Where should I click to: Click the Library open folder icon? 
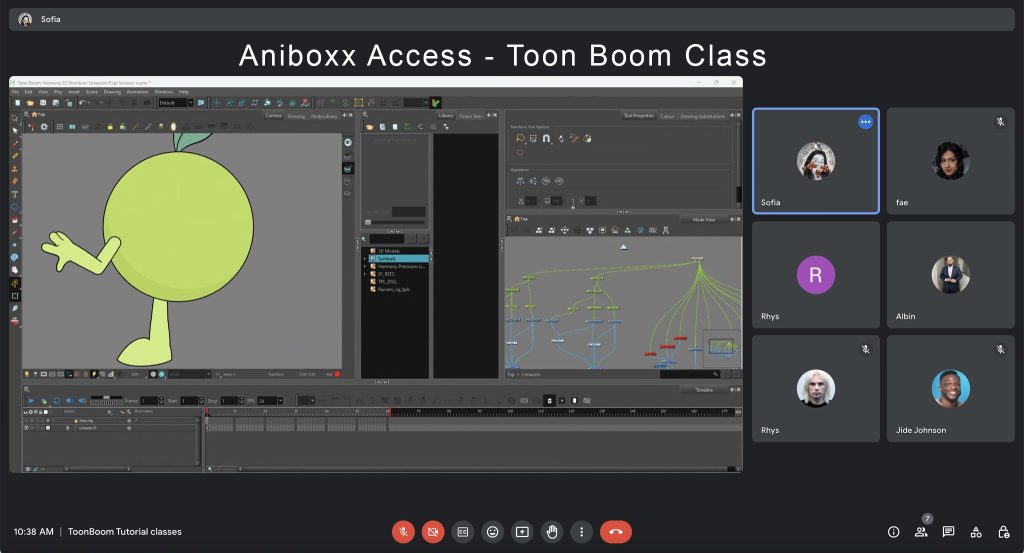tap(370, 127)
